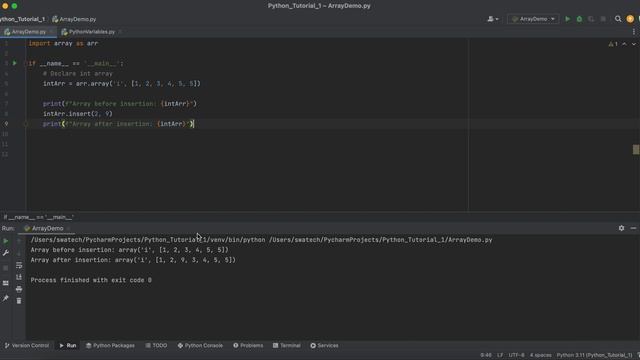The image size is (640, 360).
Task: Clear console output with the trash icon
Action: (19, 301)
